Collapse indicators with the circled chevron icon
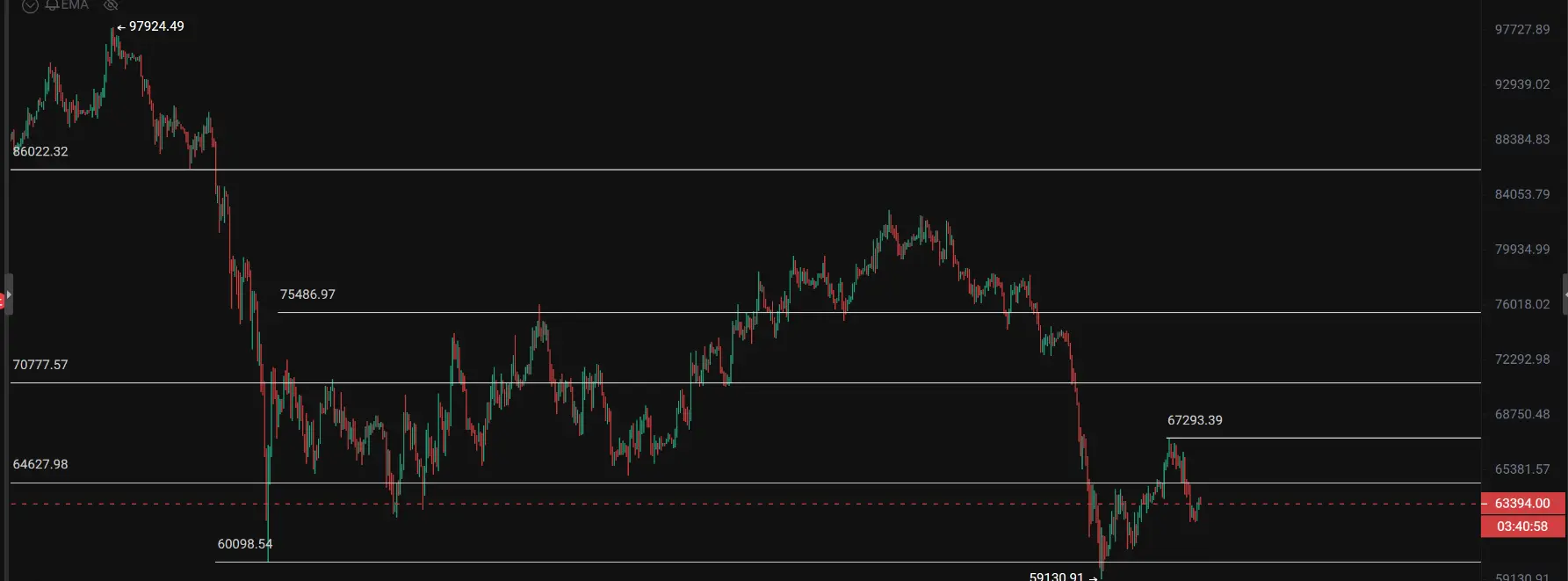The height and width of the screenshot is (581, 1568). point(30,5)
